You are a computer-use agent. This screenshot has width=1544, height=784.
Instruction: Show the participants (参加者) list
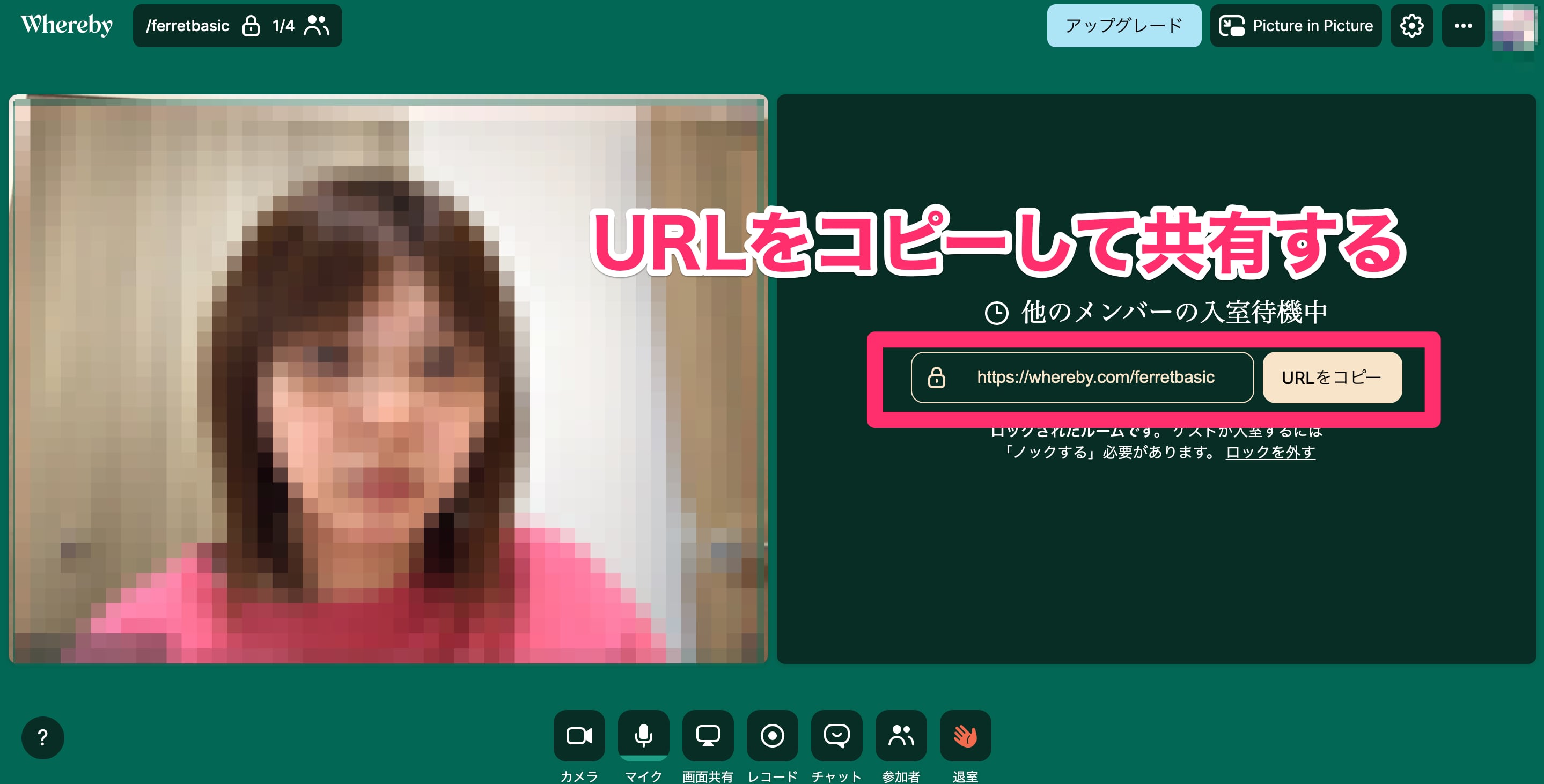click(x=901, y=736)
